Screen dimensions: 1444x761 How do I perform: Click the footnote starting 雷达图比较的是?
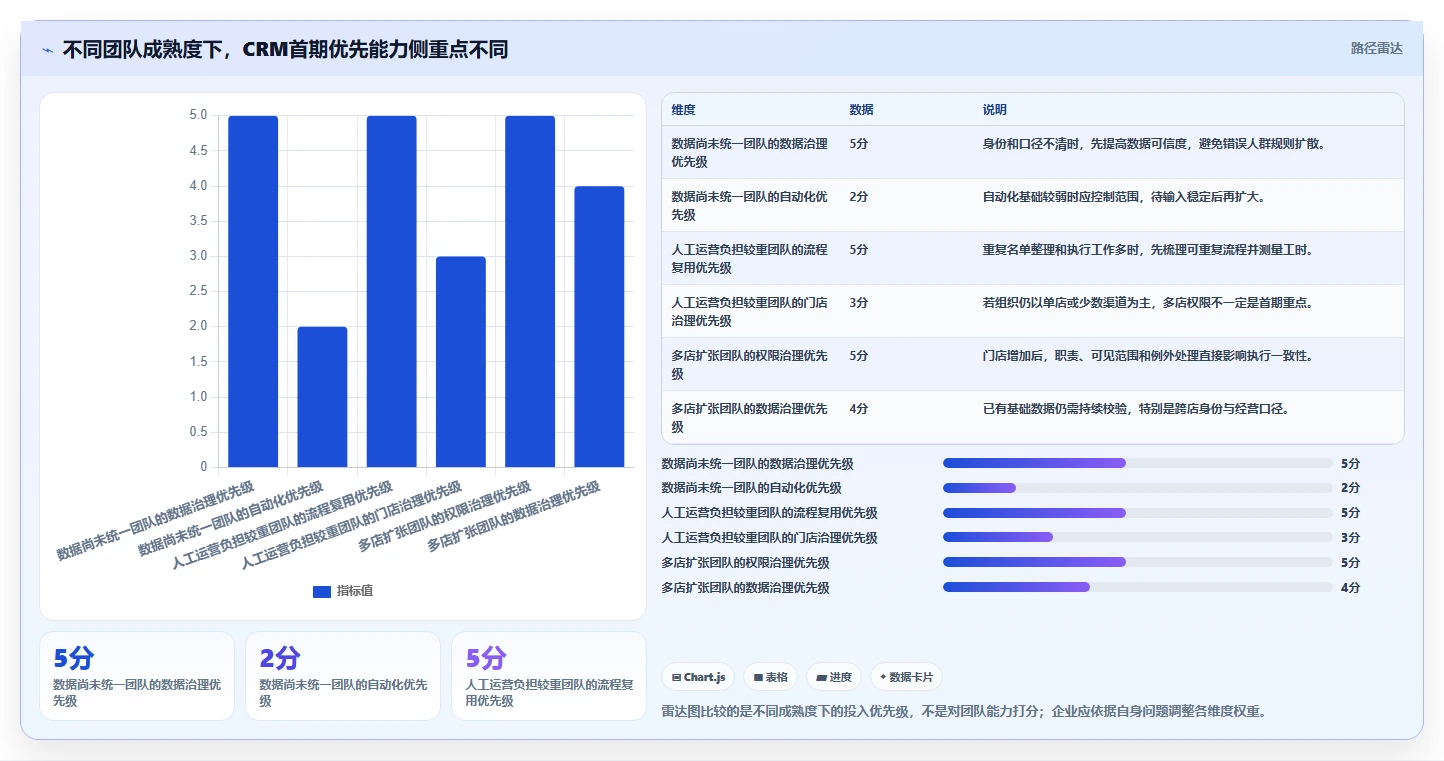click(964, 712)
